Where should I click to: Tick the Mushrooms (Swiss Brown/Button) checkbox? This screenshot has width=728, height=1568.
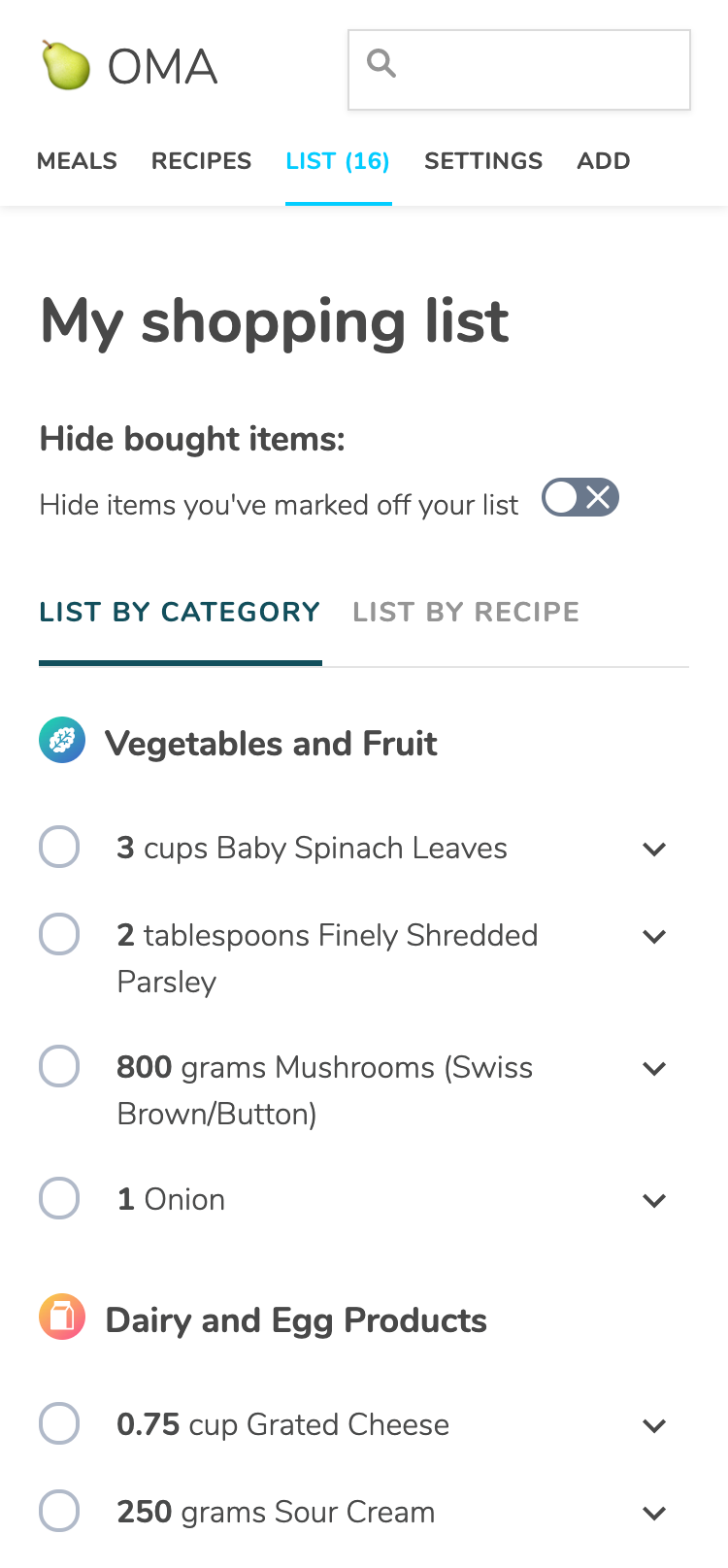point(59,1066)
